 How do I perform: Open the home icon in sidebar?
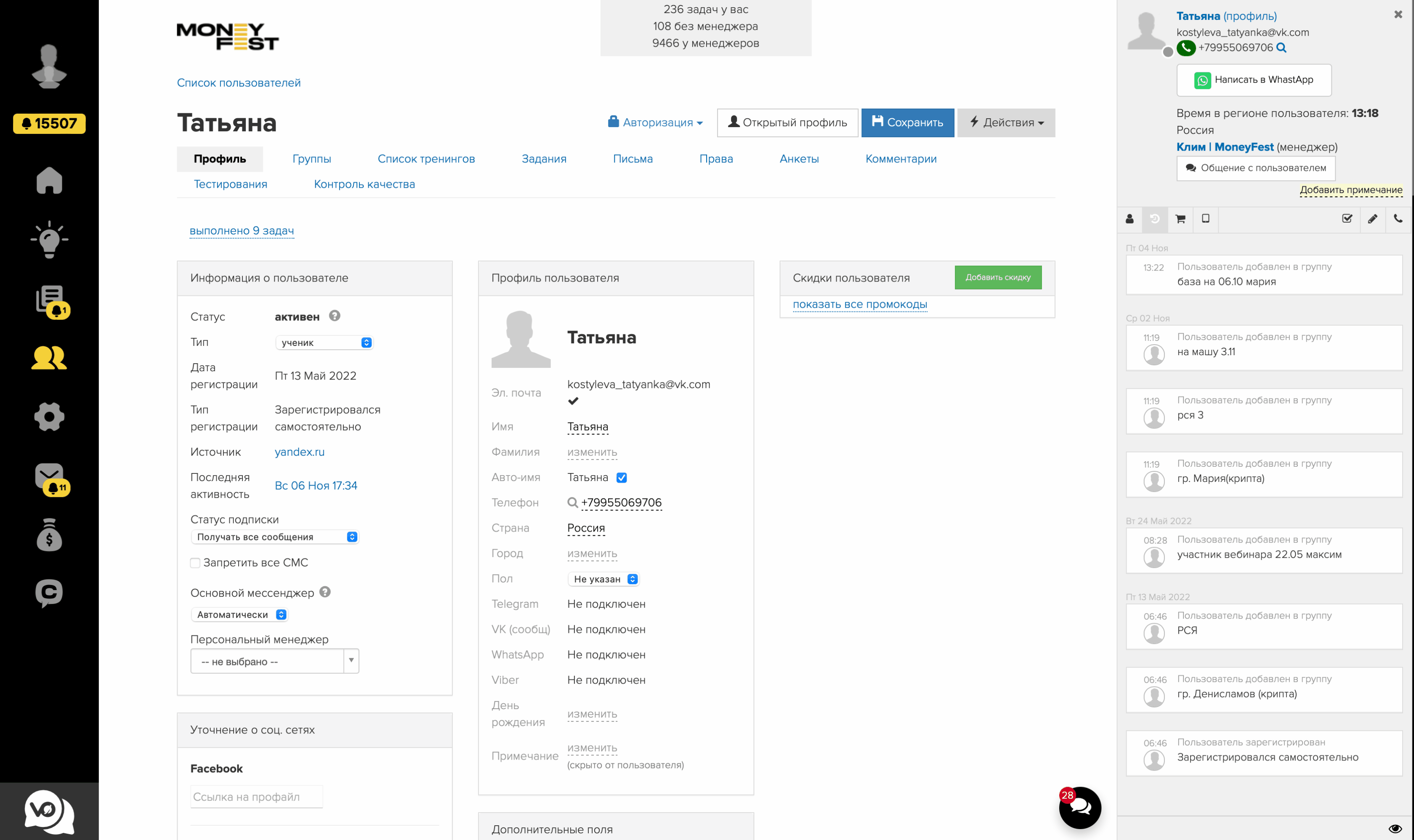point(49,181)
